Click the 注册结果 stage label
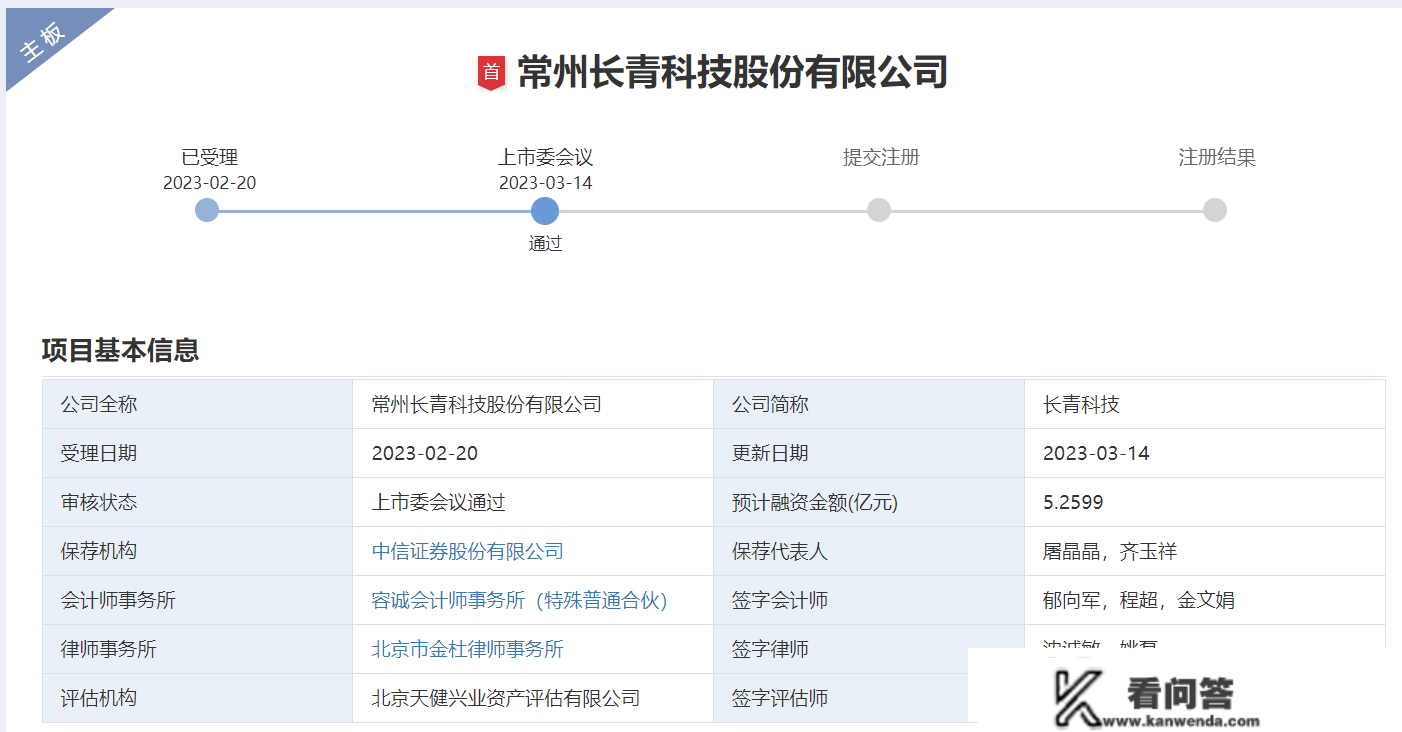1402x732 pixels. [x=1217, y=157]
